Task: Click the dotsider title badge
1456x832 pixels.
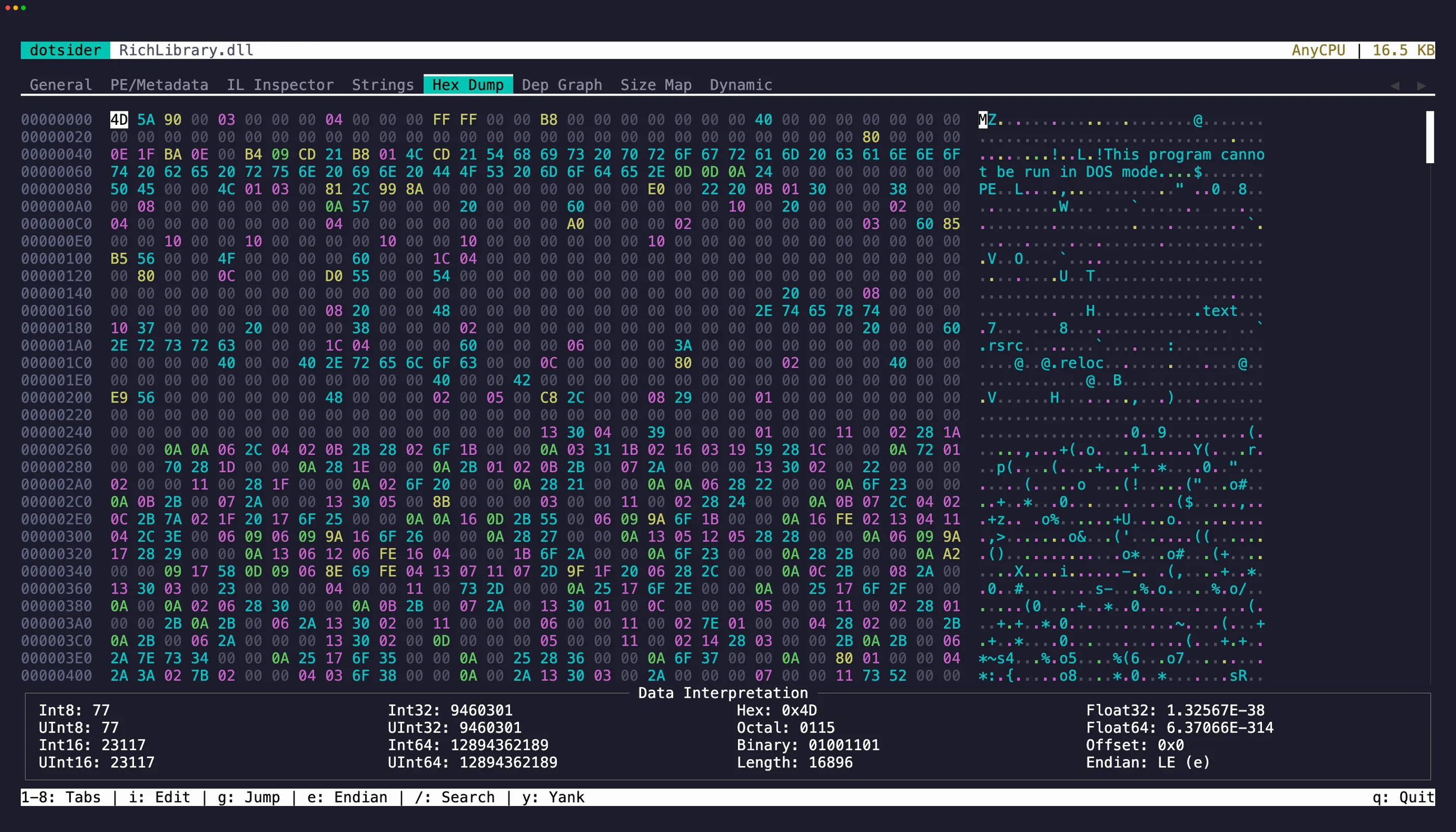Action: click(x=64, y=50)
